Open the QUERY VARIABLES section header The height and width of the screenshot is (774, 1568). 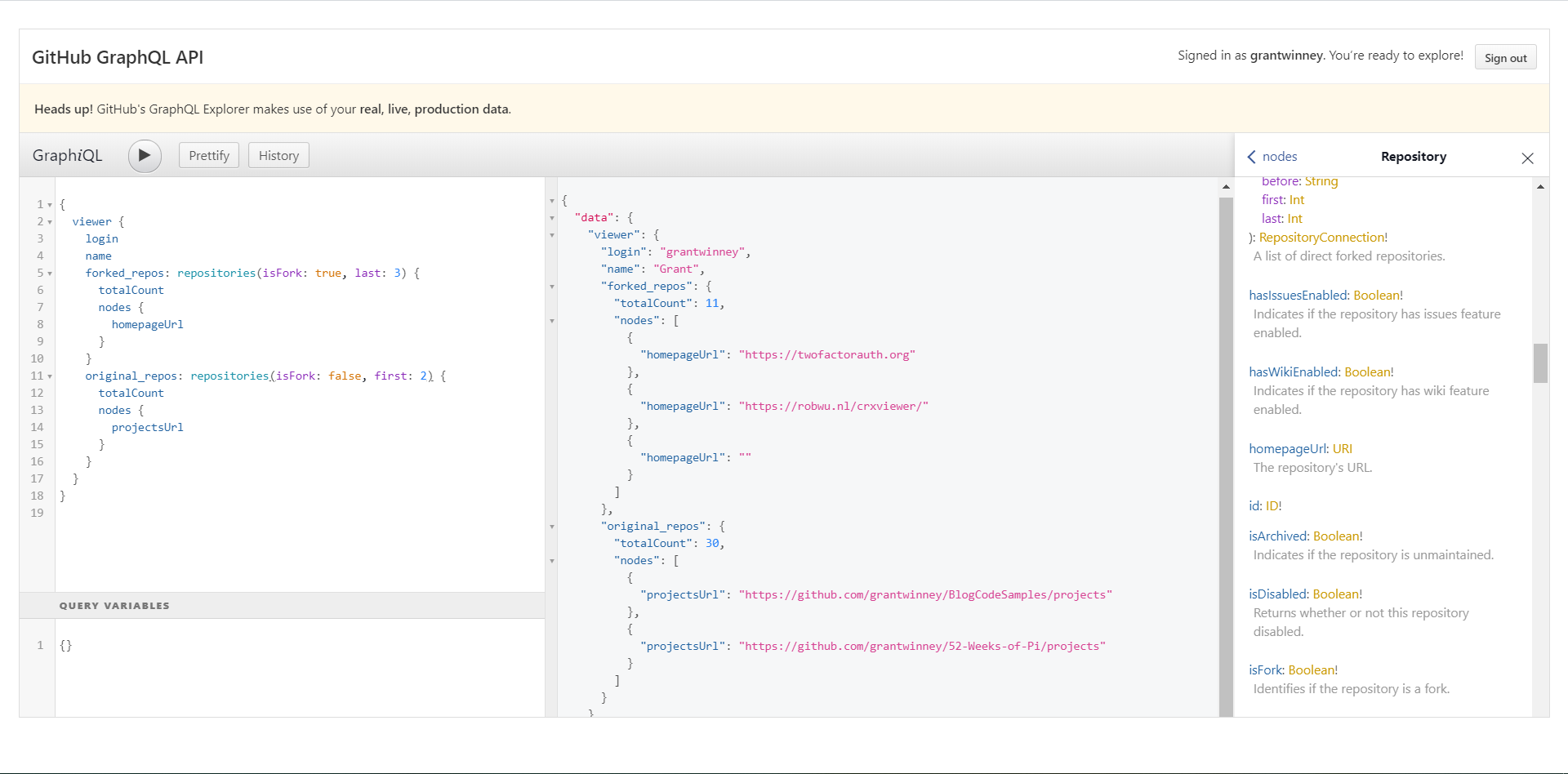[x=282, y=605]
